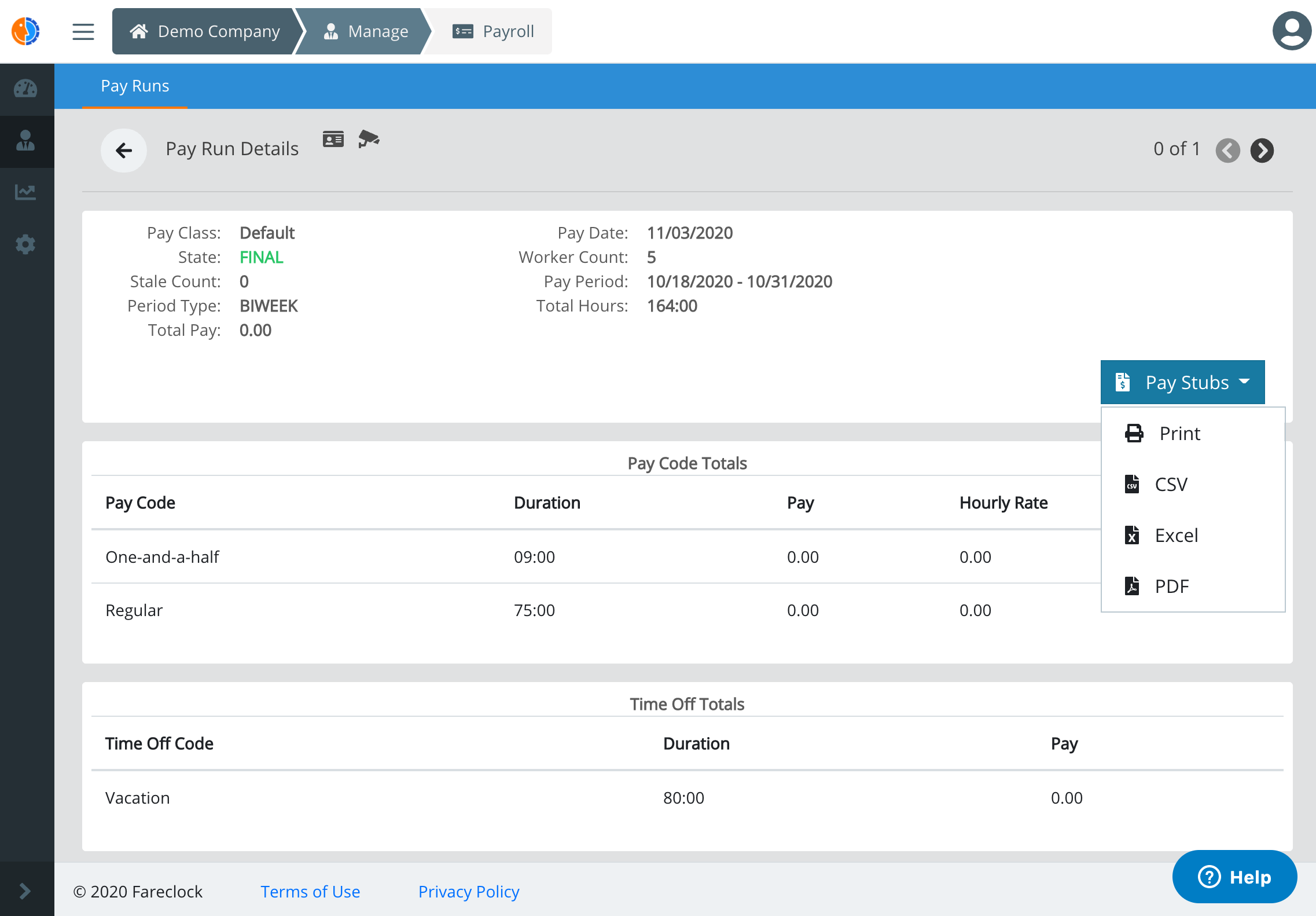
Task: Click the Time Off Code header
Action: coord(159,743)
